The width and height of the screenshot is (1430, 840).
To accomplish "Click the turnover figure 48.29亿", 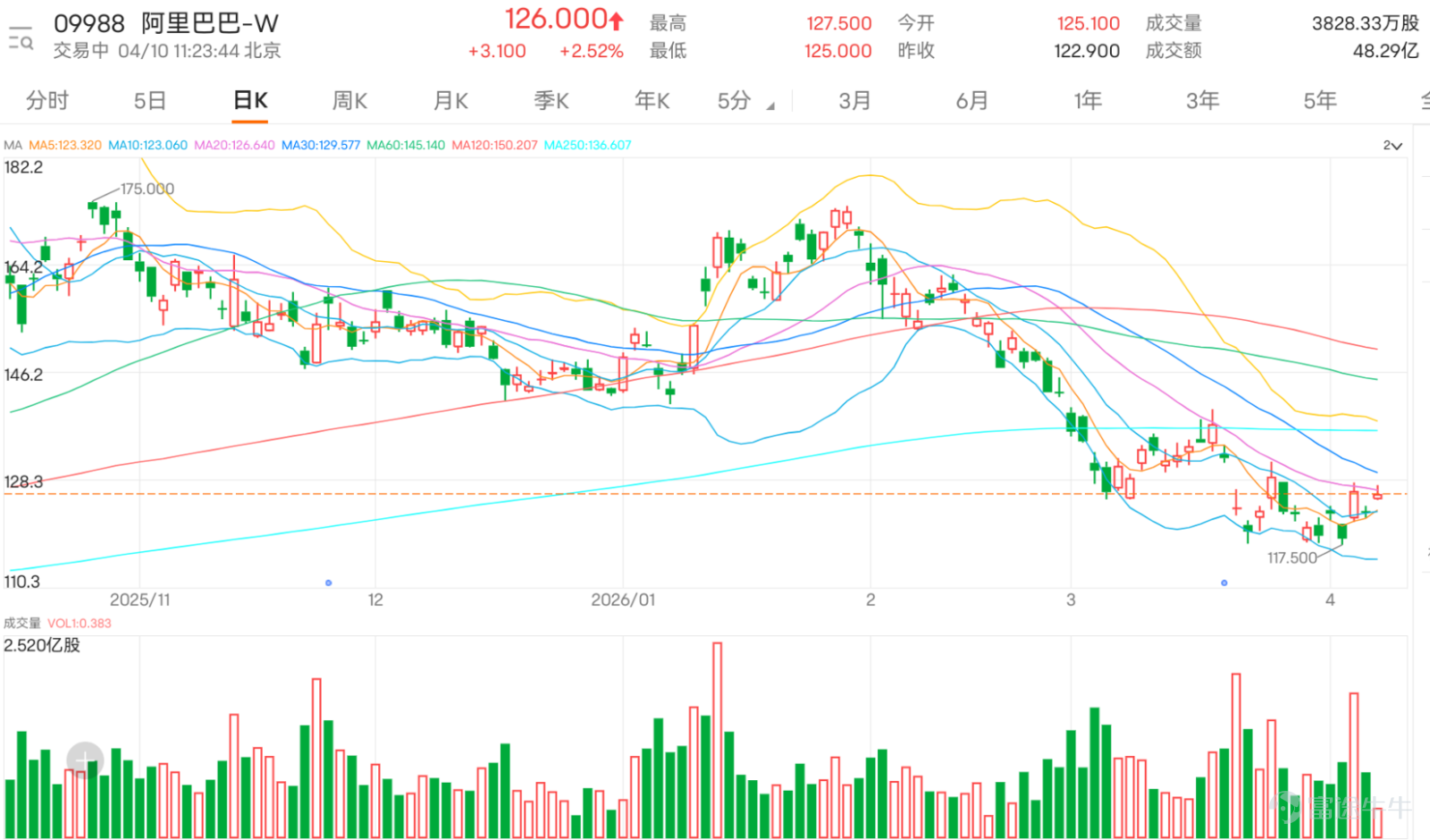I will (x=1385, y=51).
